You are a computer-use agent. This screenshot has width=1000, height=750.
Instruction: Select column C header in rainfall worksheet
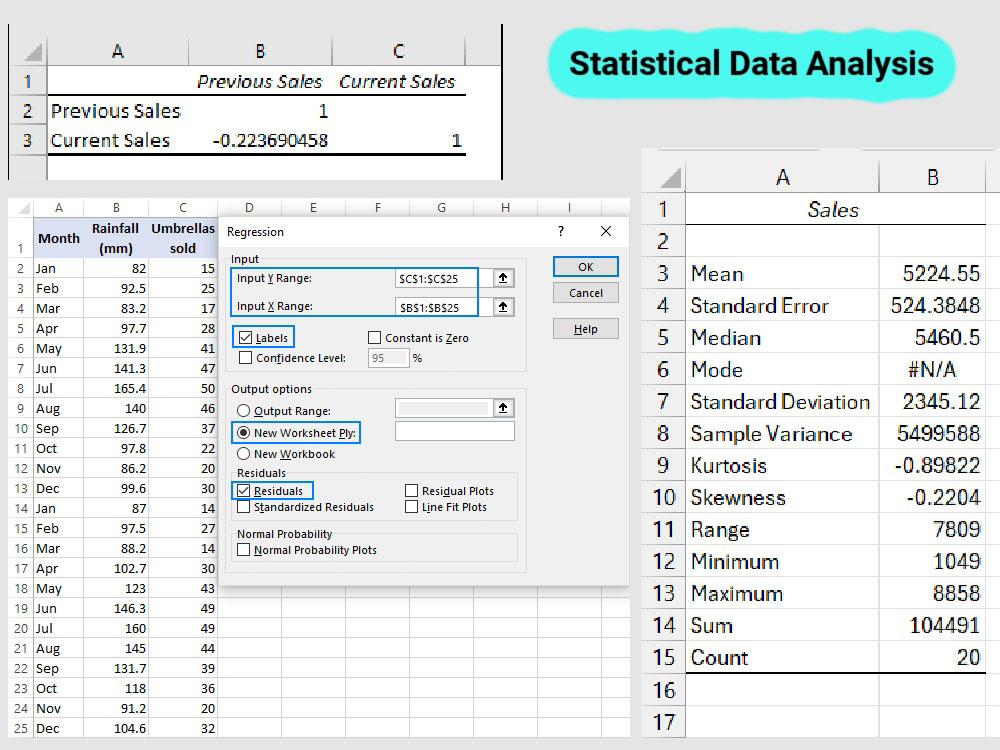(x=183, y=208)
